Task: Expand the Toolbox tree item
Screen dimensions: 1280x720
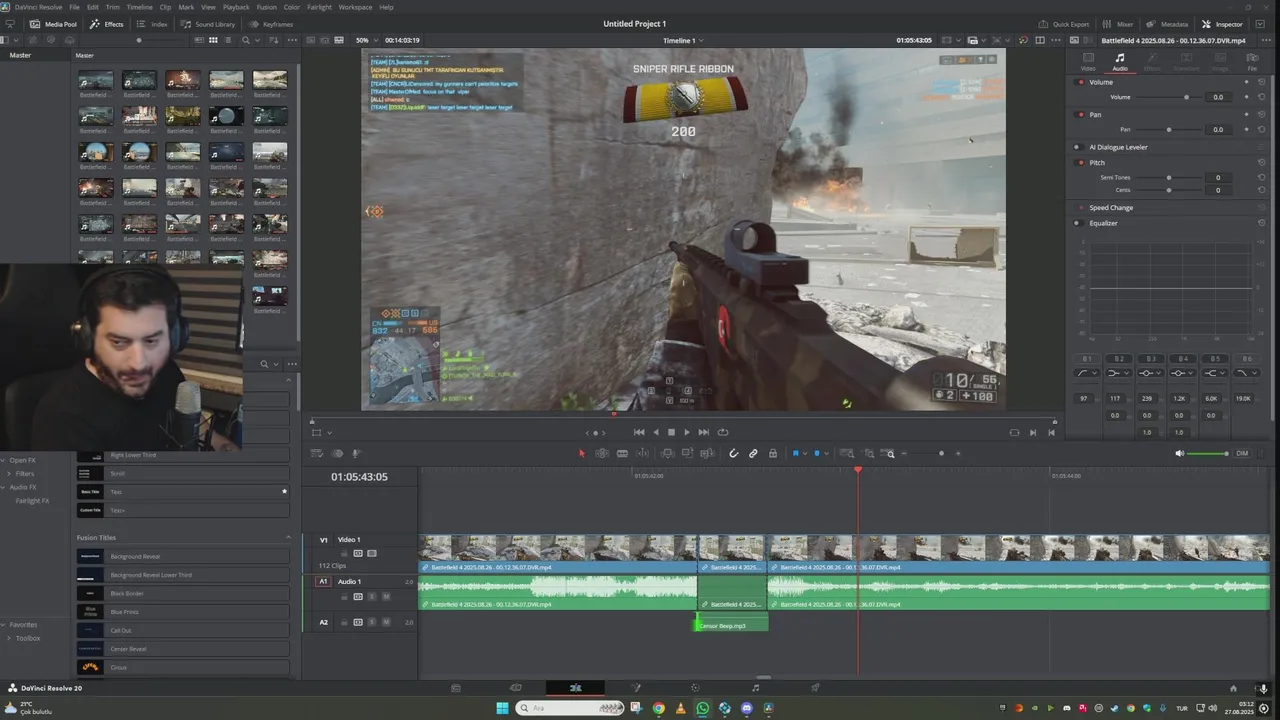Action: click(9, 638)
